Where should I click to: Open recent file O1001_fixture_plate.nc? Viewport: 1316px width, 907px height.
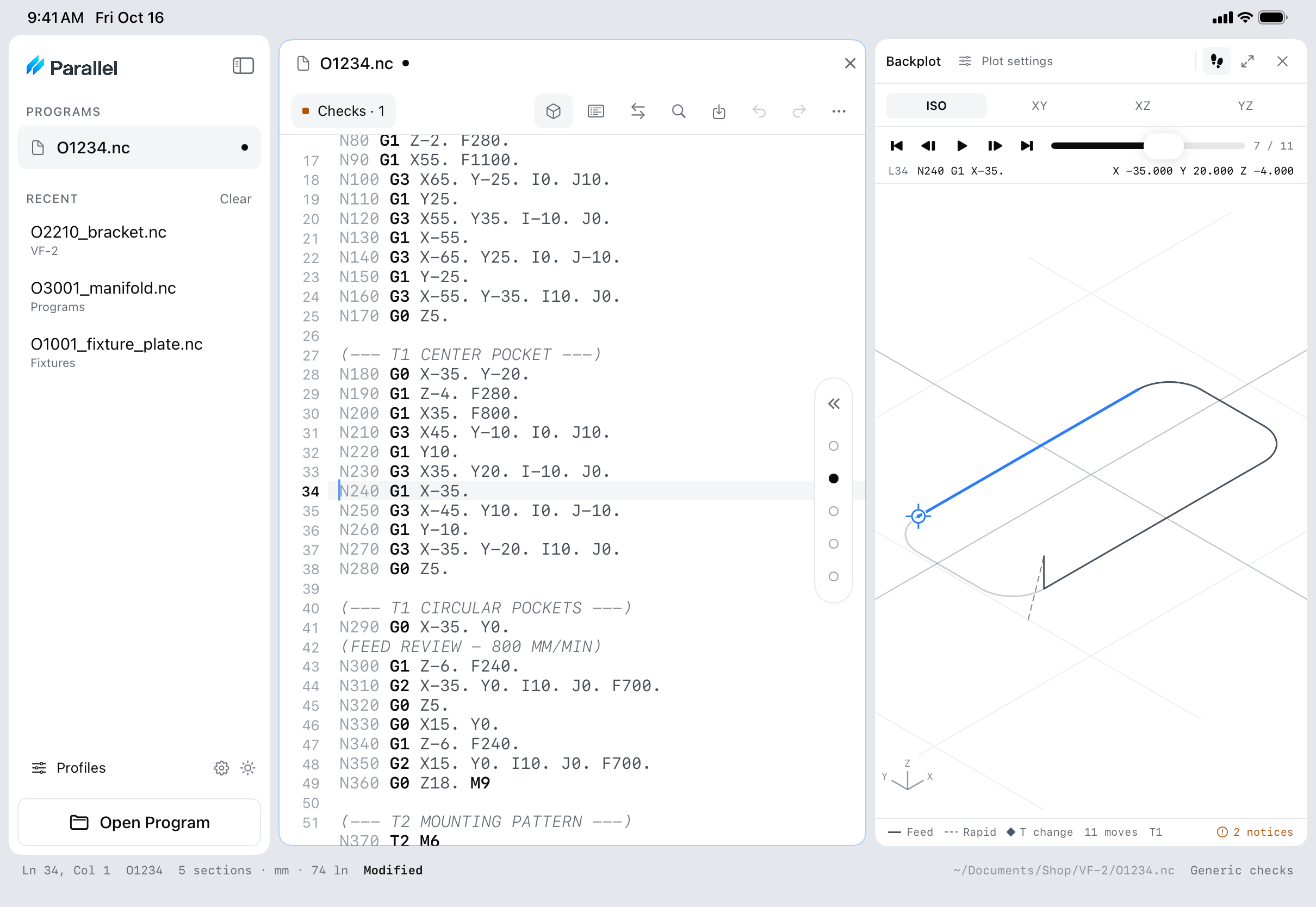(139, 353)
